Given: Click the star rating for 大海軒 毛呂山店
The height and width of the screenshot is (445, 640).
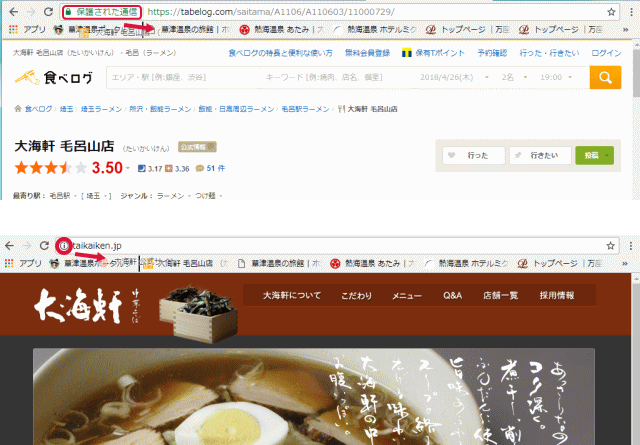Looking at the screenshot, I should (x=51, y=168).
